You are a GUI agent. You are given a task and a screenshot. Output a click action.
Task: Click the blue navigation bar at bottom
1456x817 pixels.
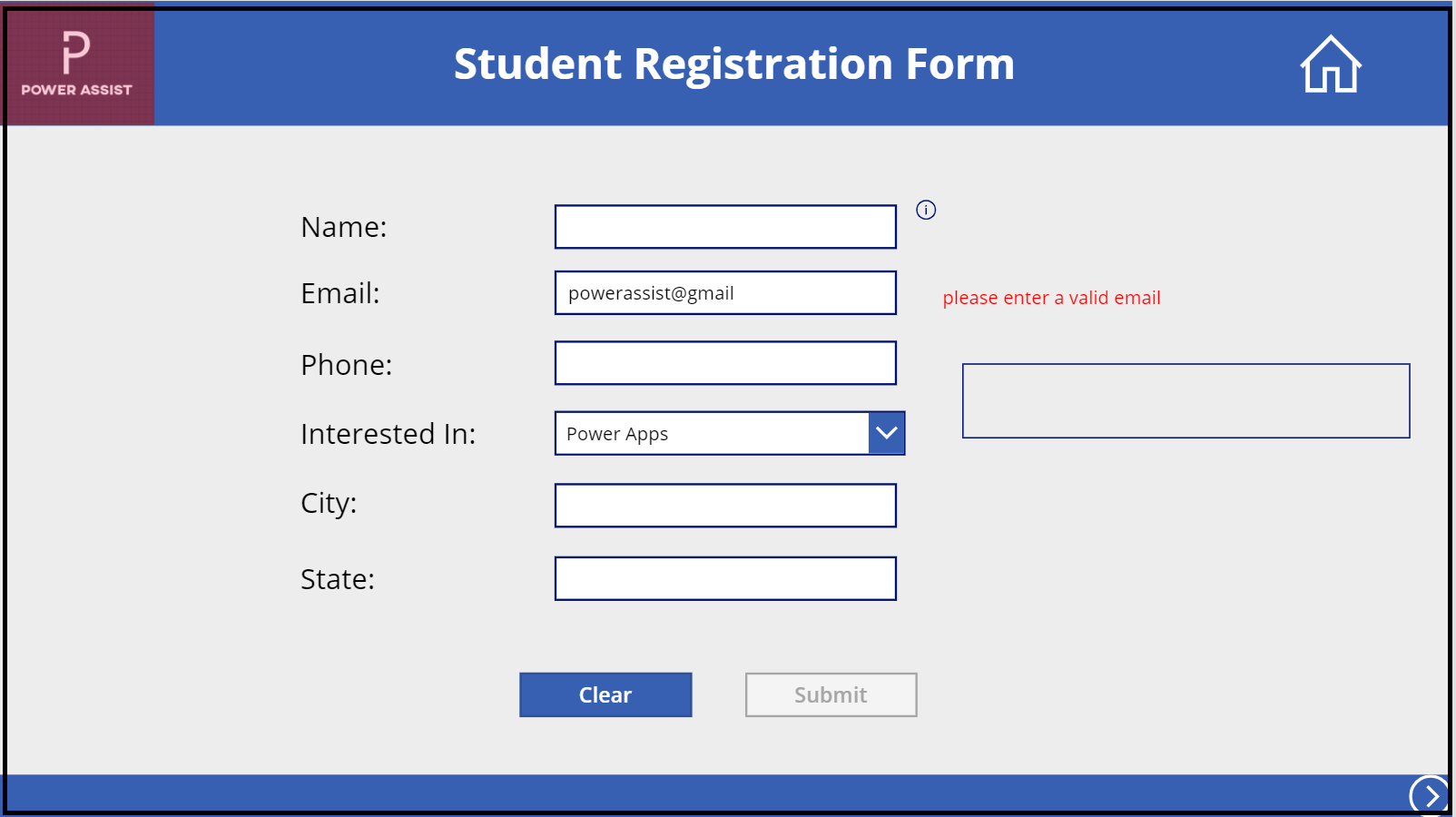click(x=635, y=790)
